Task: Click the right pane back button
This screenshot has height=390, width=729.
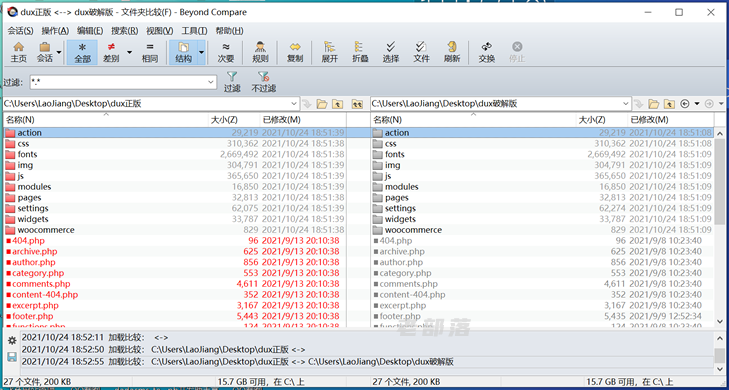Action: [684, 104]
